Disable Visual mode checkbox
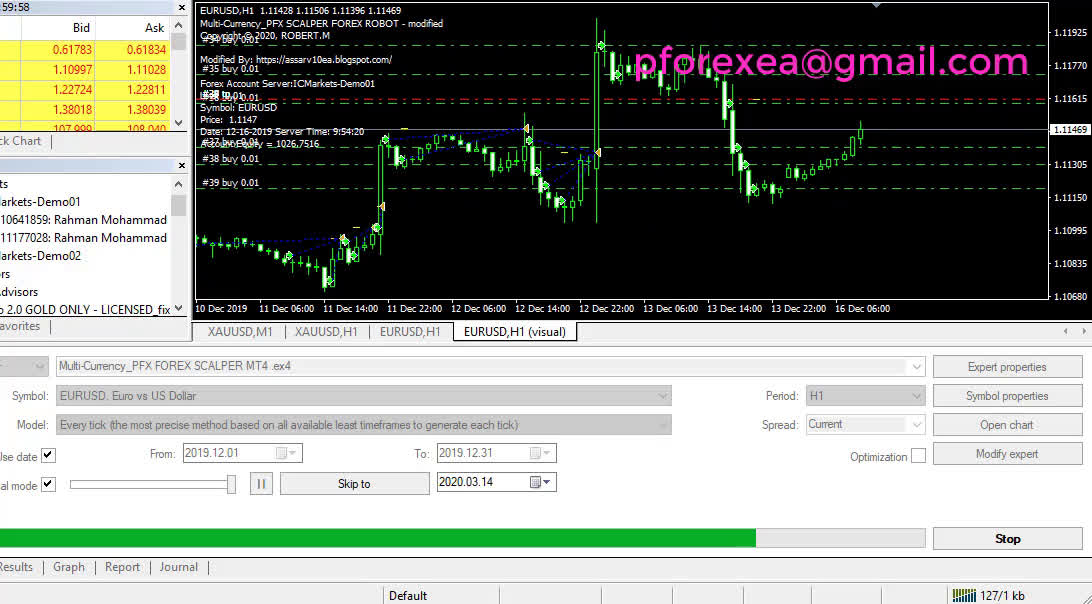The width and height of the screenshot is (1092, 604). tap(48, 485)
